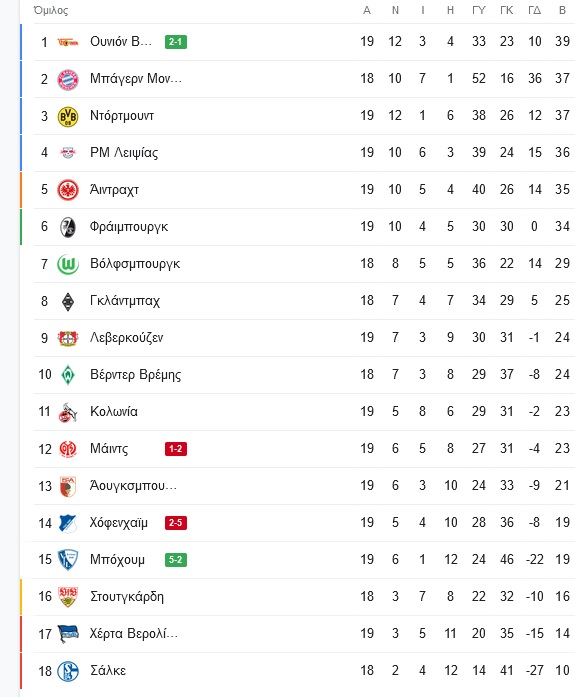Open the Φράιμπουργκ team link
Image resolution: width=575 pixels, height=697 pixels.
tap(129, 227)
